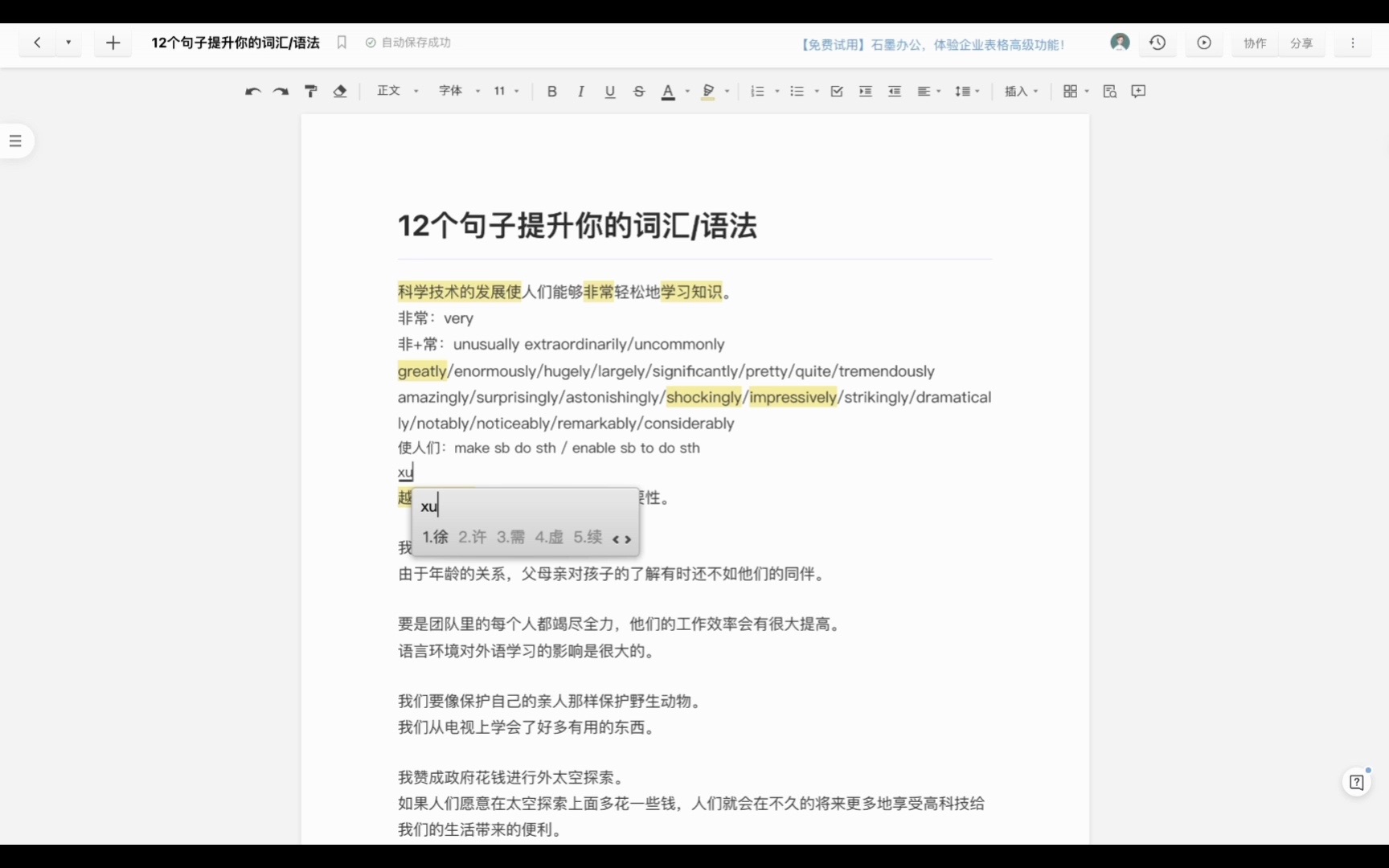Start presentation mode
The image size is (1389, 868).
[x=1204, y=43]
